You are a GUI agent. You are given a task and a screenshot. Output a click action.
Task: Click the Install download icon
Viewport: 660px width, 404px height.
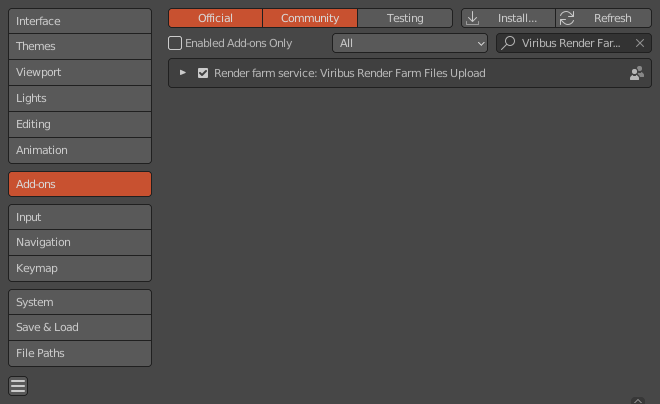point(473,18)
